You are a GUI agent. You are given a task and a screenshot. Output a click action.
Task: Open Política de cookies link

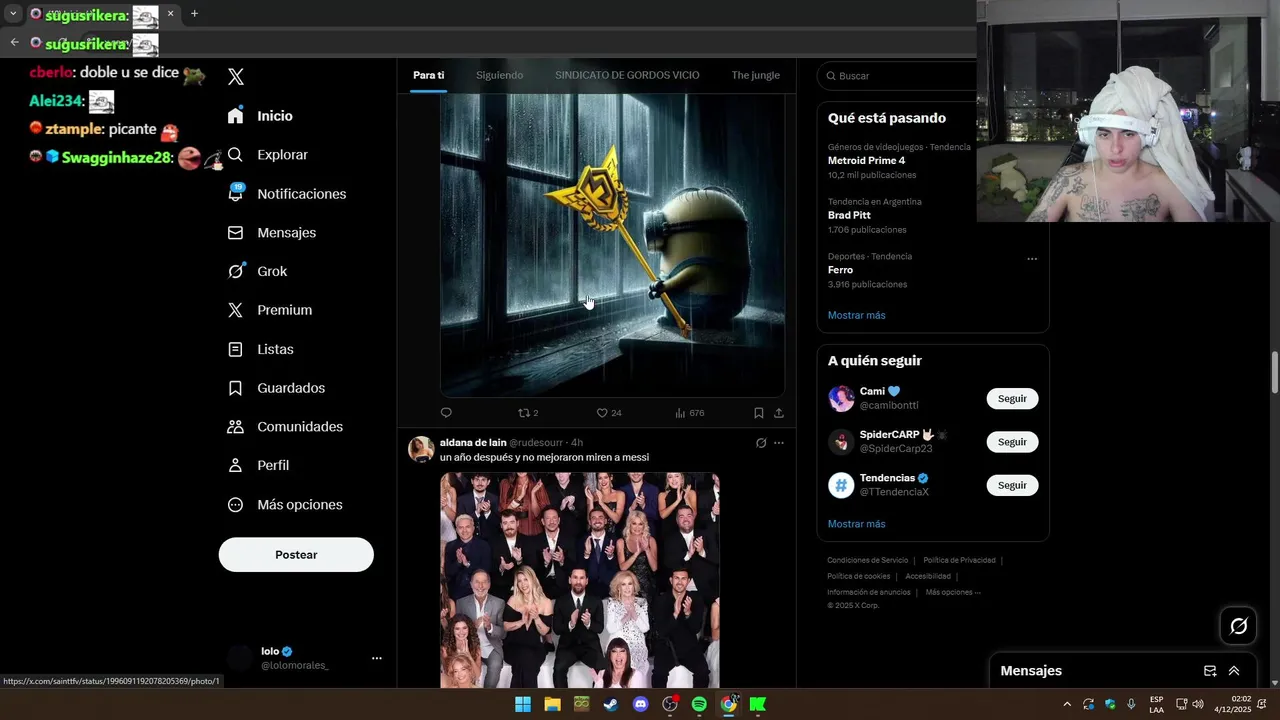coord(858,576)
